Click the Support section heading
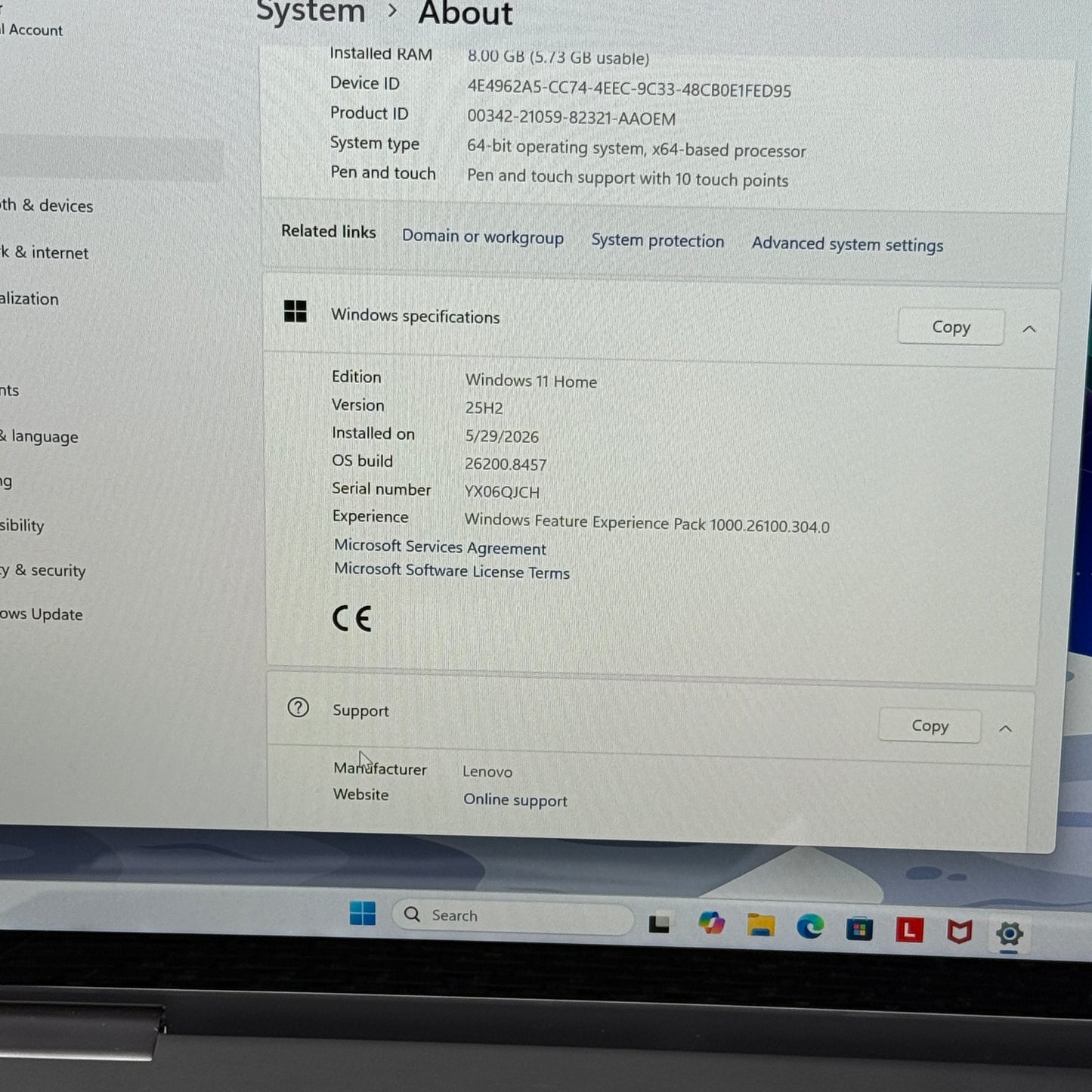 pos(360,710)
